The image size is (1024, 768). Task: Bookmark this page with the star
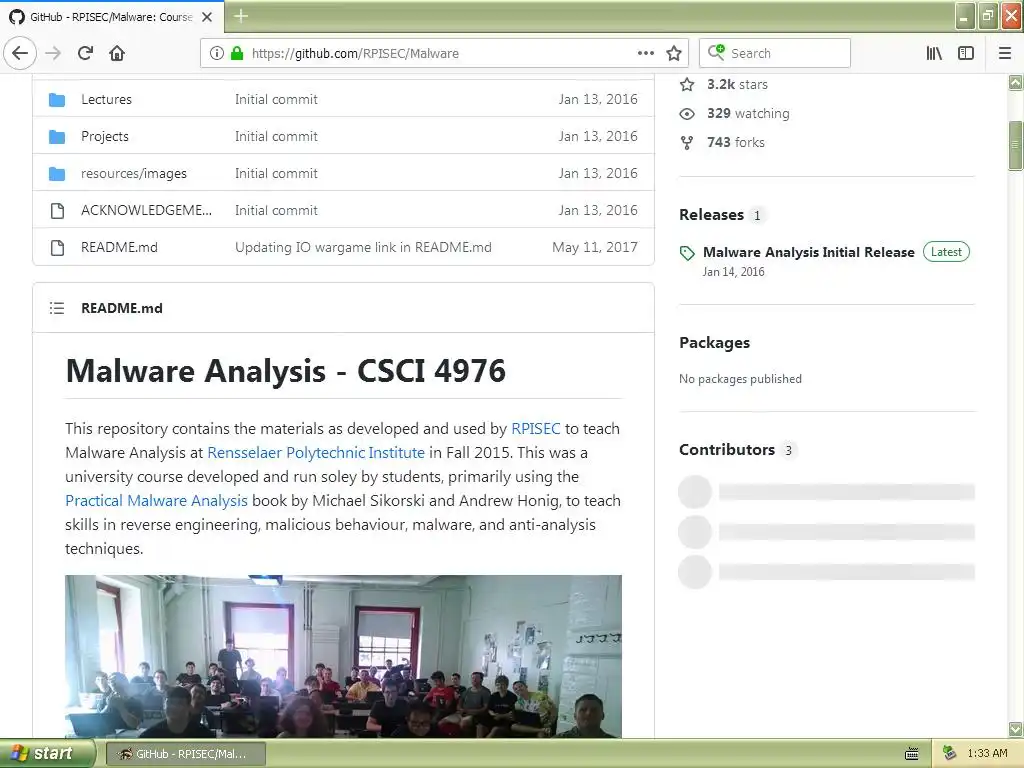pyautogui.click(x=674, y=53)
